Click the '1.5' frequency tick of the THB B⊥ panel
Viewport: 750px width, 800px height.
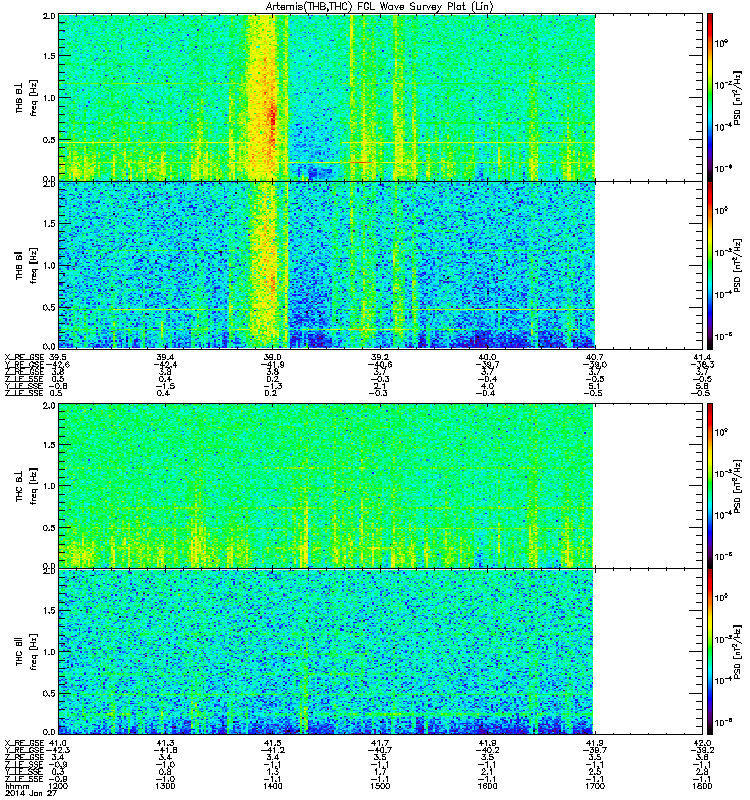(49, 56)
